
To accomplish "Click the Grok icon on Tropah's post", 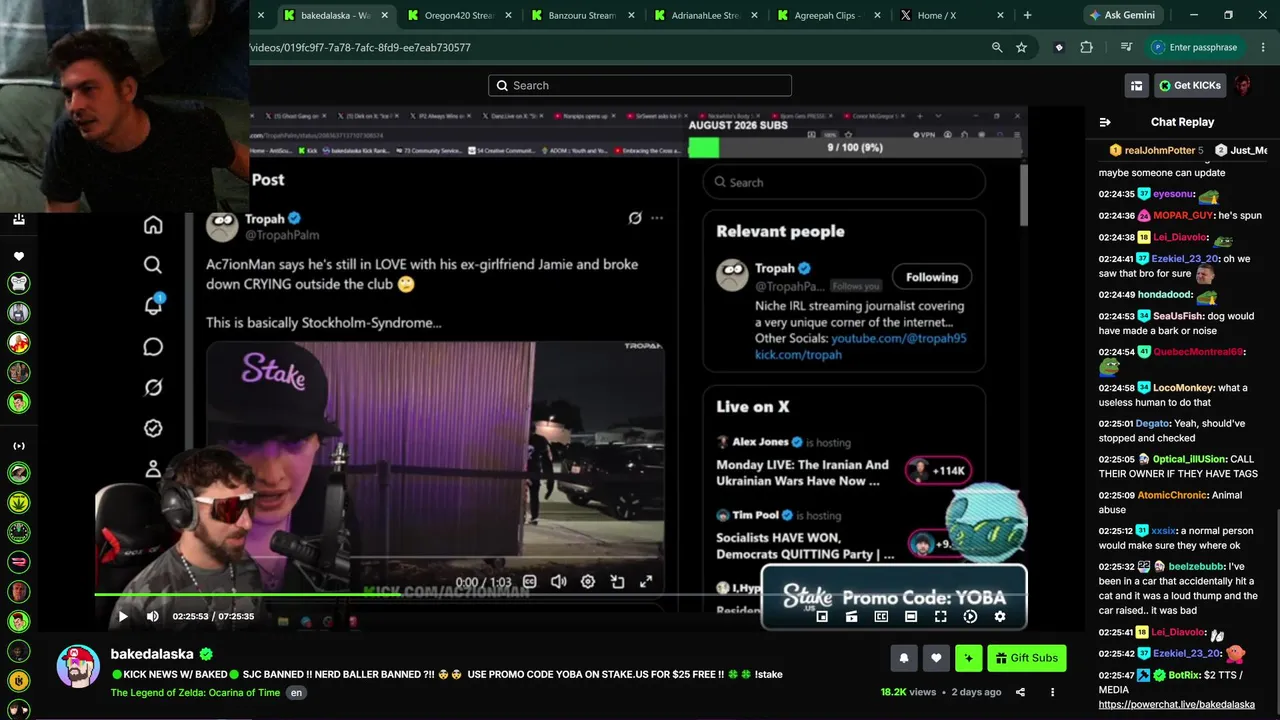I will point(634,218).
